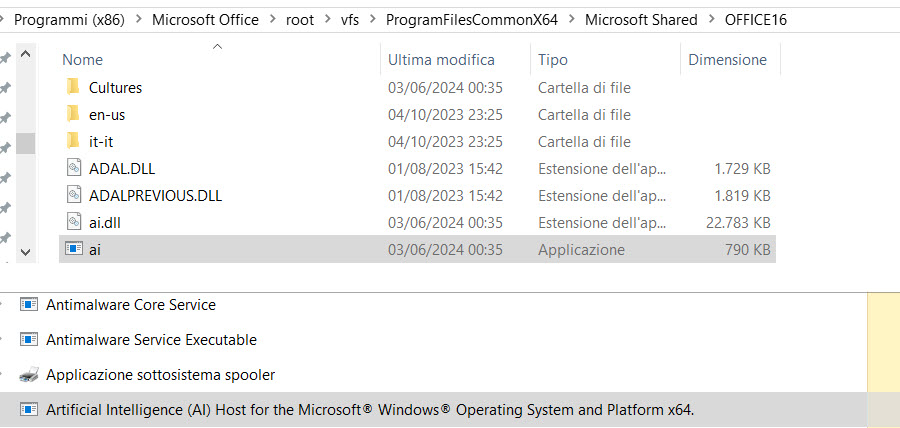Viewport: 900px width, 428px height.
Task: Click the Tipo column header
Action: (x=553, y=60)
